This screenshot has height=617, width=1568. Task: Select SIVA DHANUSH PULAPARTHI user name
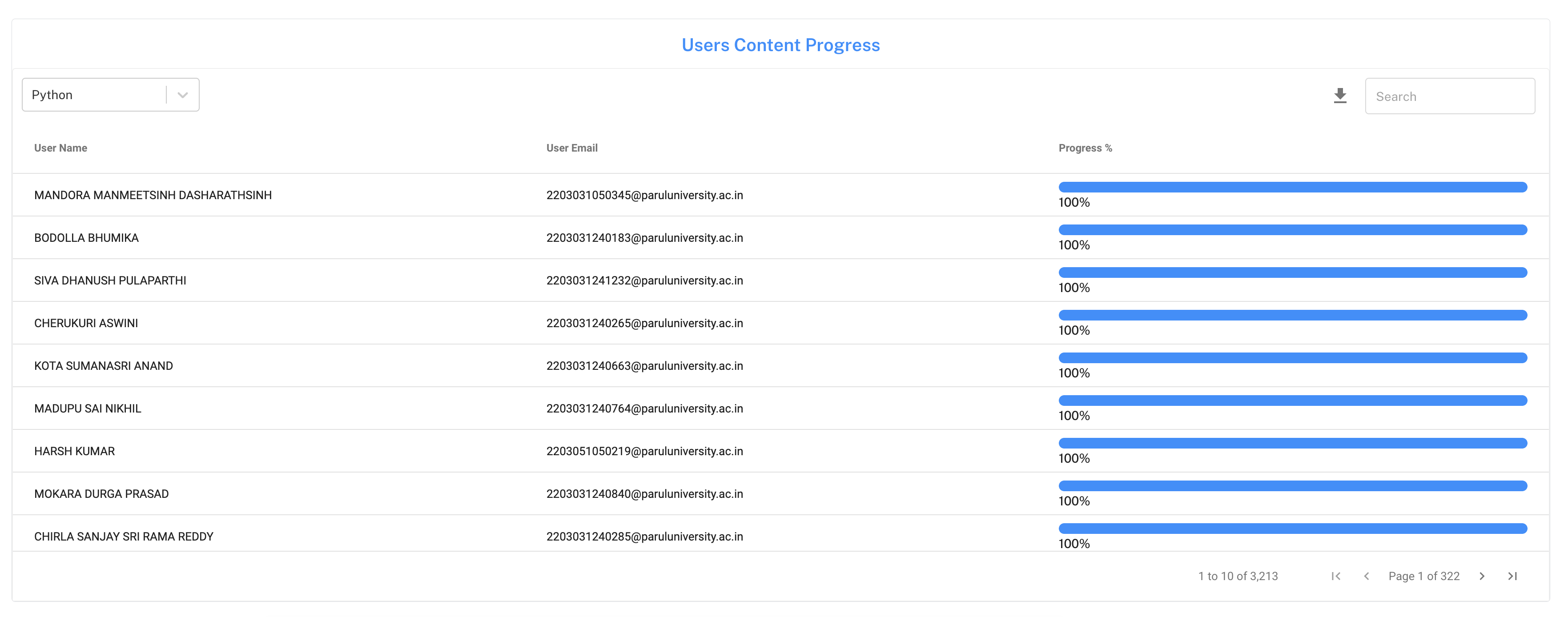click(x=110, y=280)
